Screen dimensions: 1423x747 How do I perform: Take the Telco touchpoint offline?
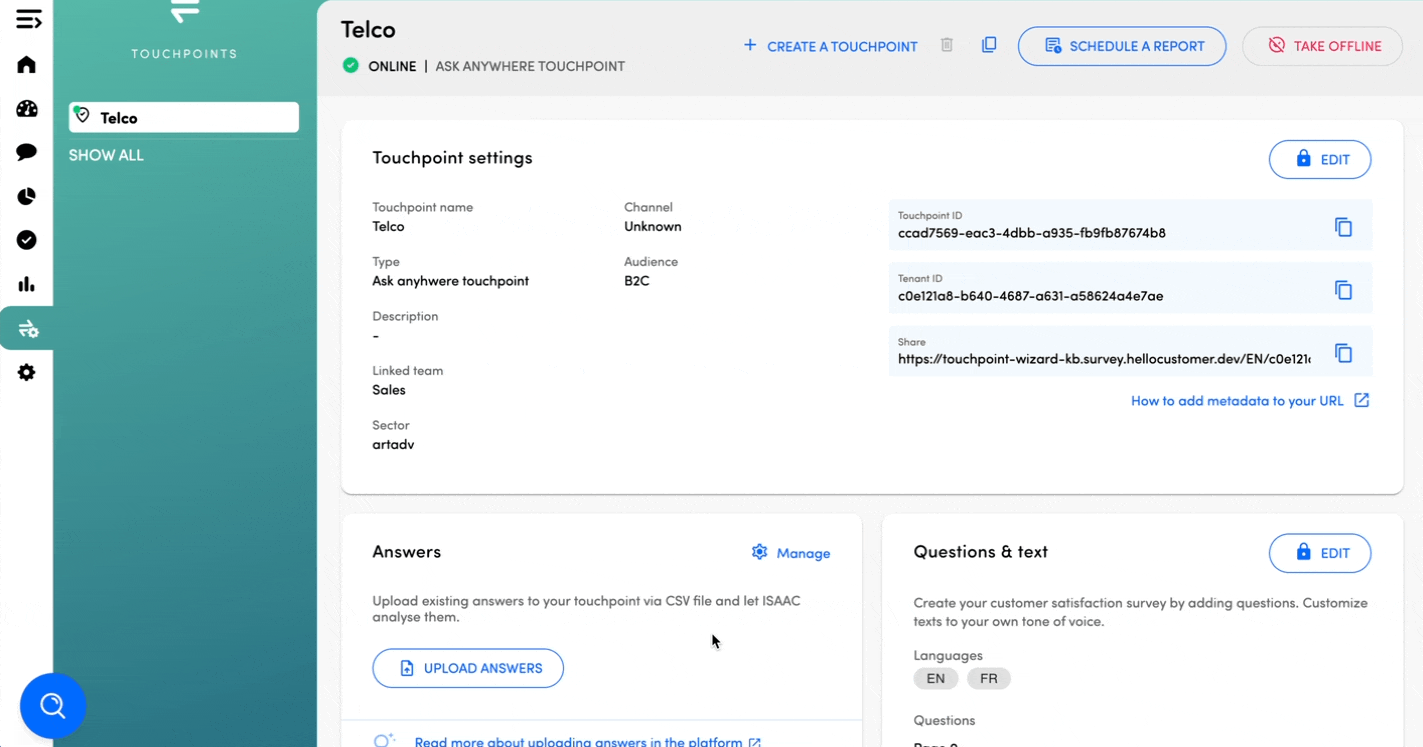coord(1322,46)
